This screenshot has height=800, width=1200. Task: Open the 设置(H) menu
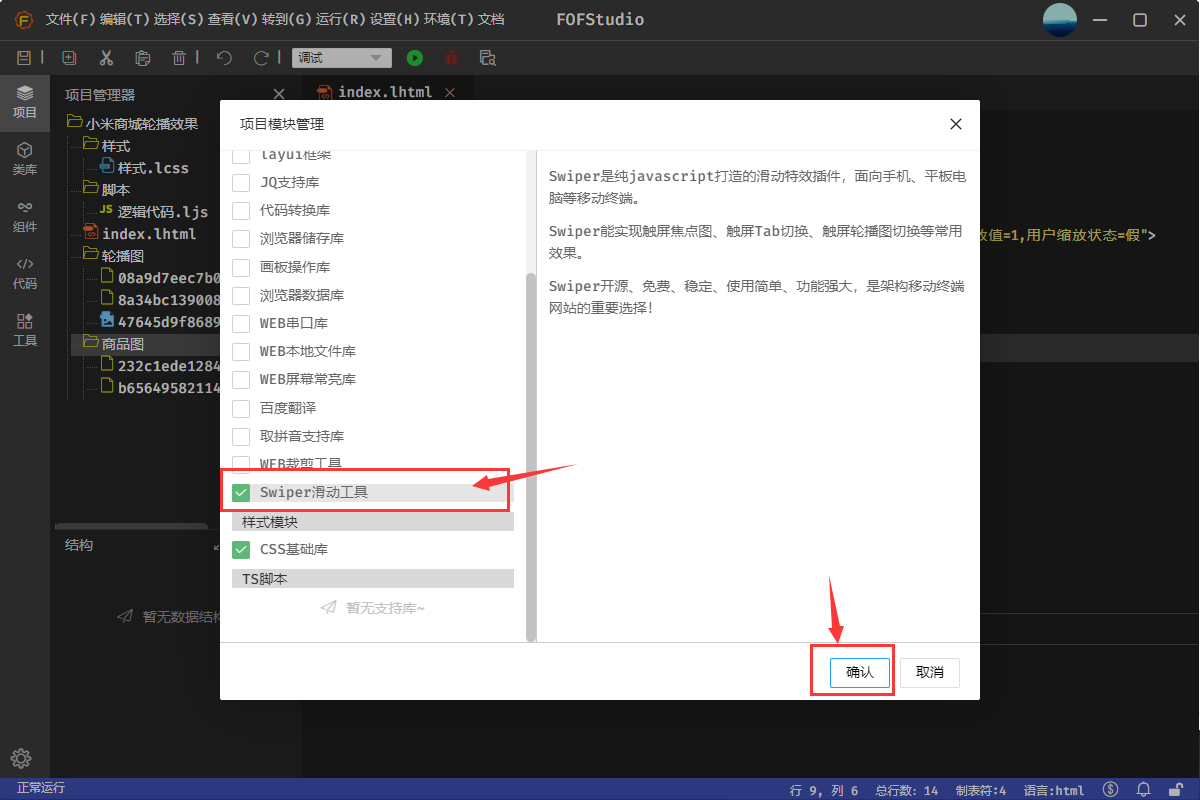(x=395, y=20)
